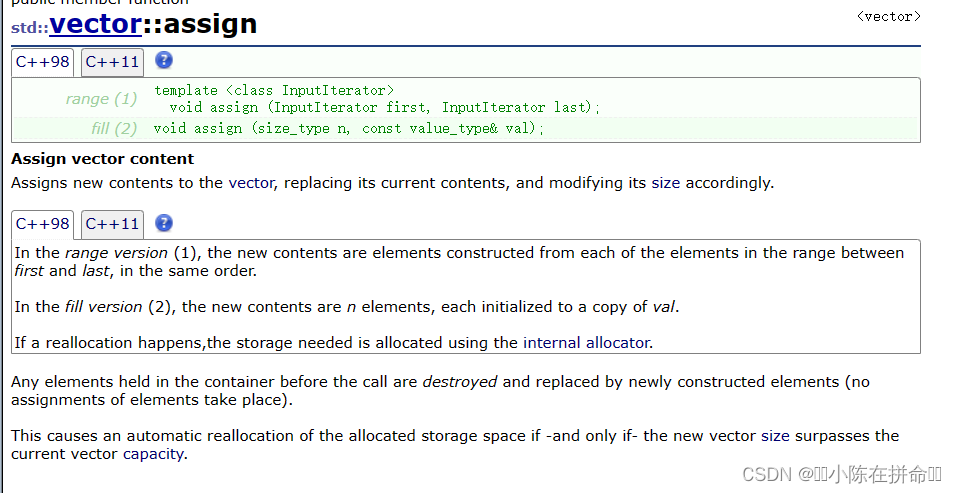Switch to C++11 tab above the description box
Screen dimensions: 956x493
112,224
